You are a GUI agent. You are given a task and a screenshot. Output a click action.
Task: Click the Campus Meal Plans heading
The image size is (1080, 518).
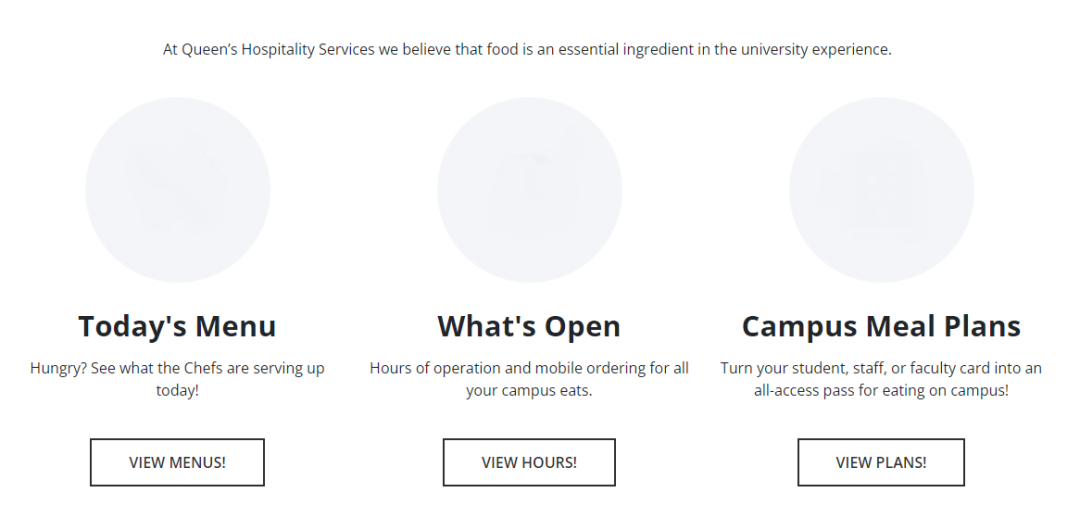[x=881, y=326]
